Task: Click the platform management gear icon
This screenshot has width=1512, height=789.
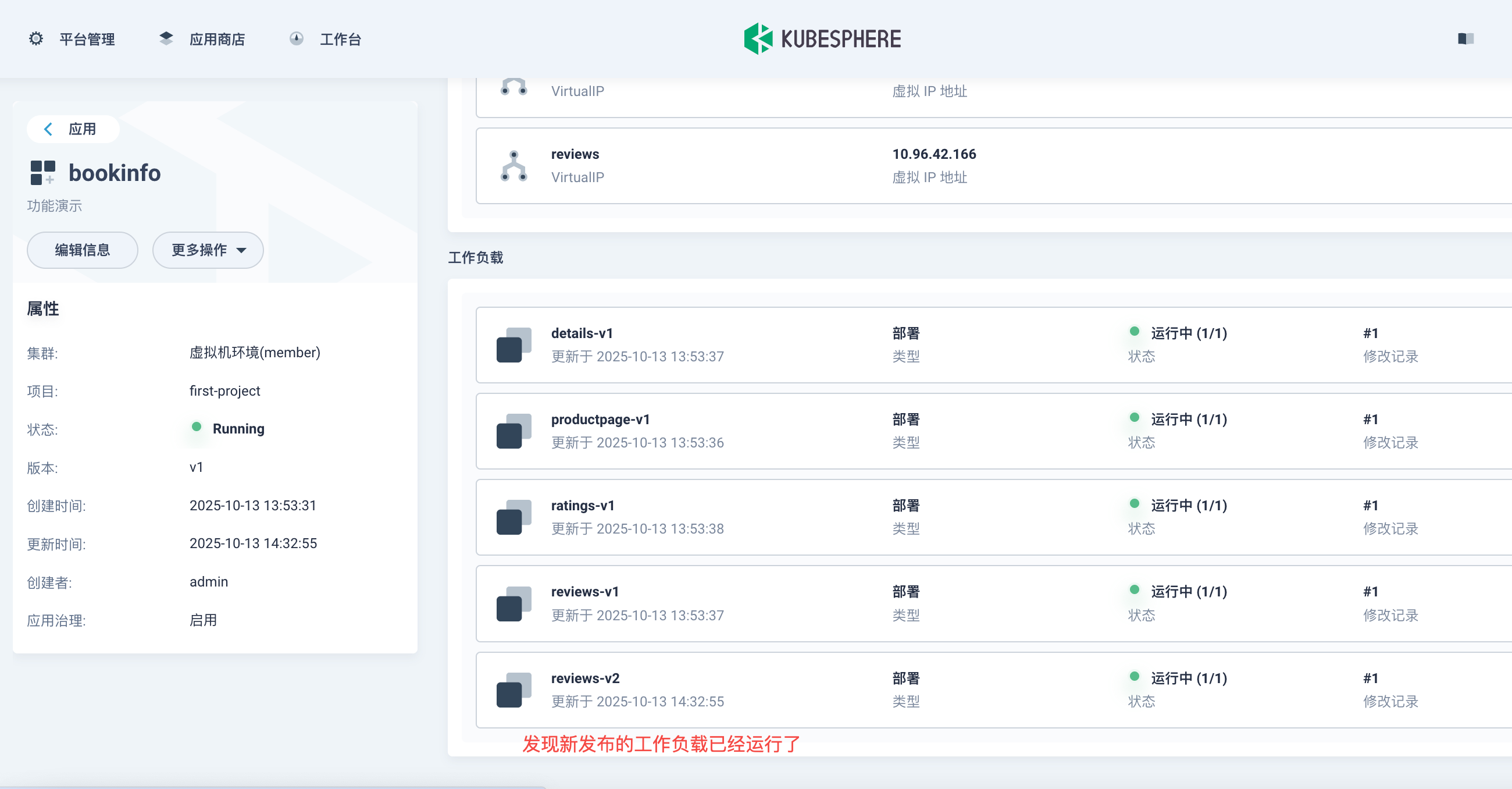Action: coord(36,39)
